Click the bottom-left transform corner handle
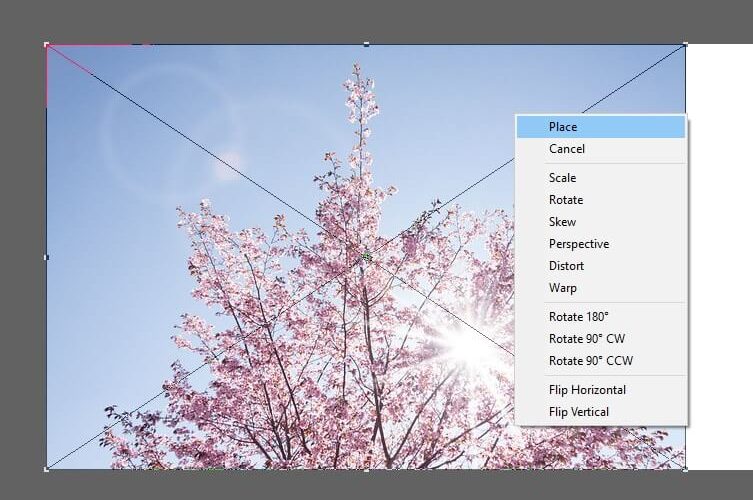Screen dimensions: 753x500 tap(47, 469)
